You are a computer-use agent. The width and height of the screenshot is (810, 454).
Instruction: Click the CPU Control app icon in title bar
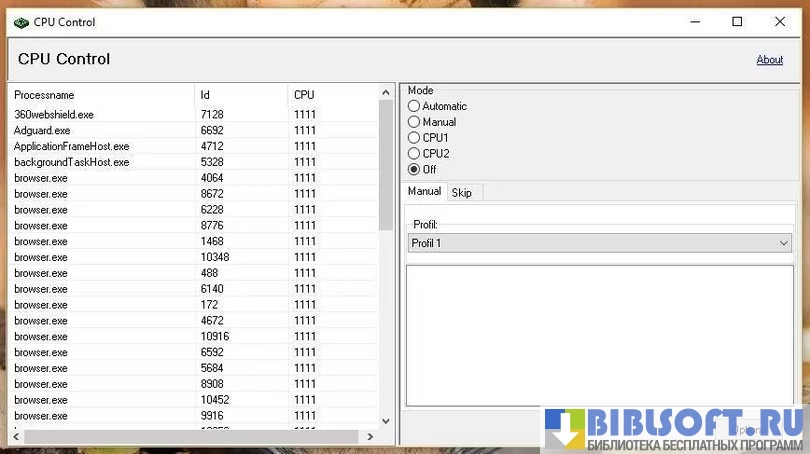pyautogui.click(x=21, y=22)
